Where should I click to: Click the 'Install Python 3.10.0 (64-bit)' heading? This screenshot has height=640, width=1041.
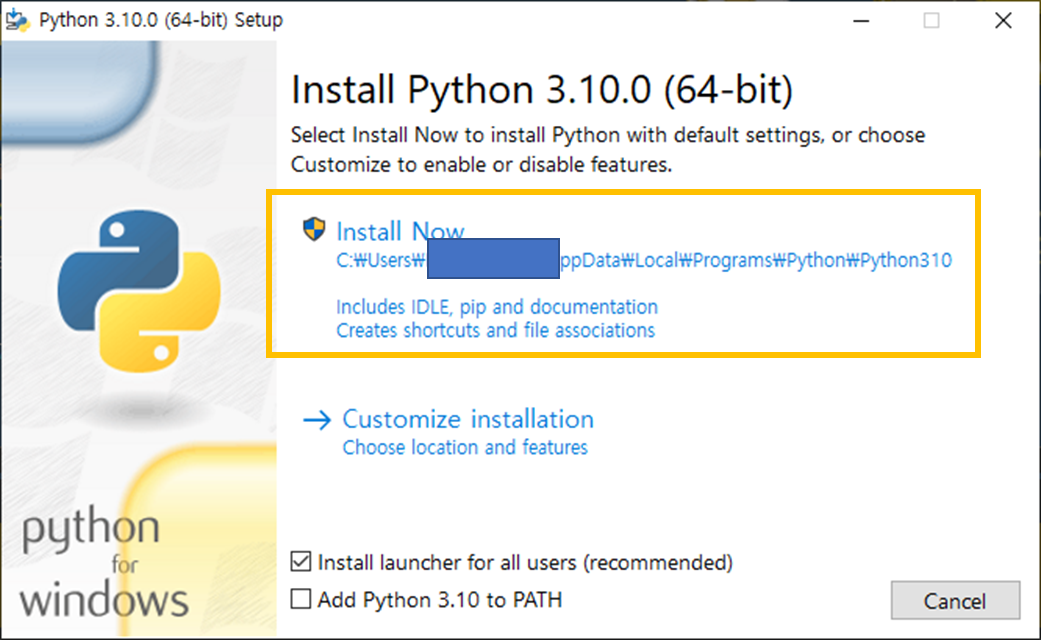(x=542, y=90)
